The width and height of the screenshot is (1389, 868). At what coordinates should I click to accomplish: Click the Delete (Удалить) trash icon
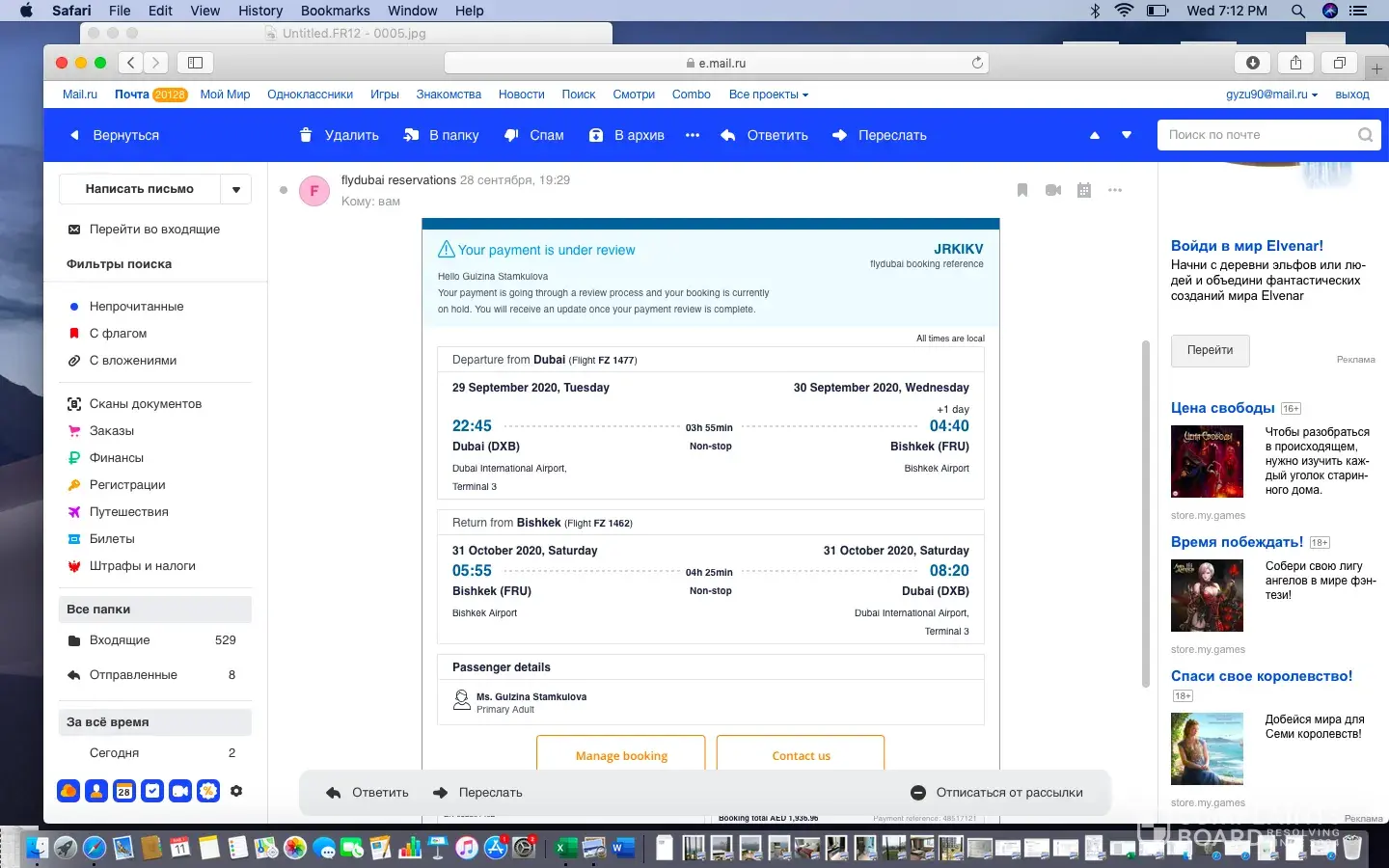coord(306,135)
